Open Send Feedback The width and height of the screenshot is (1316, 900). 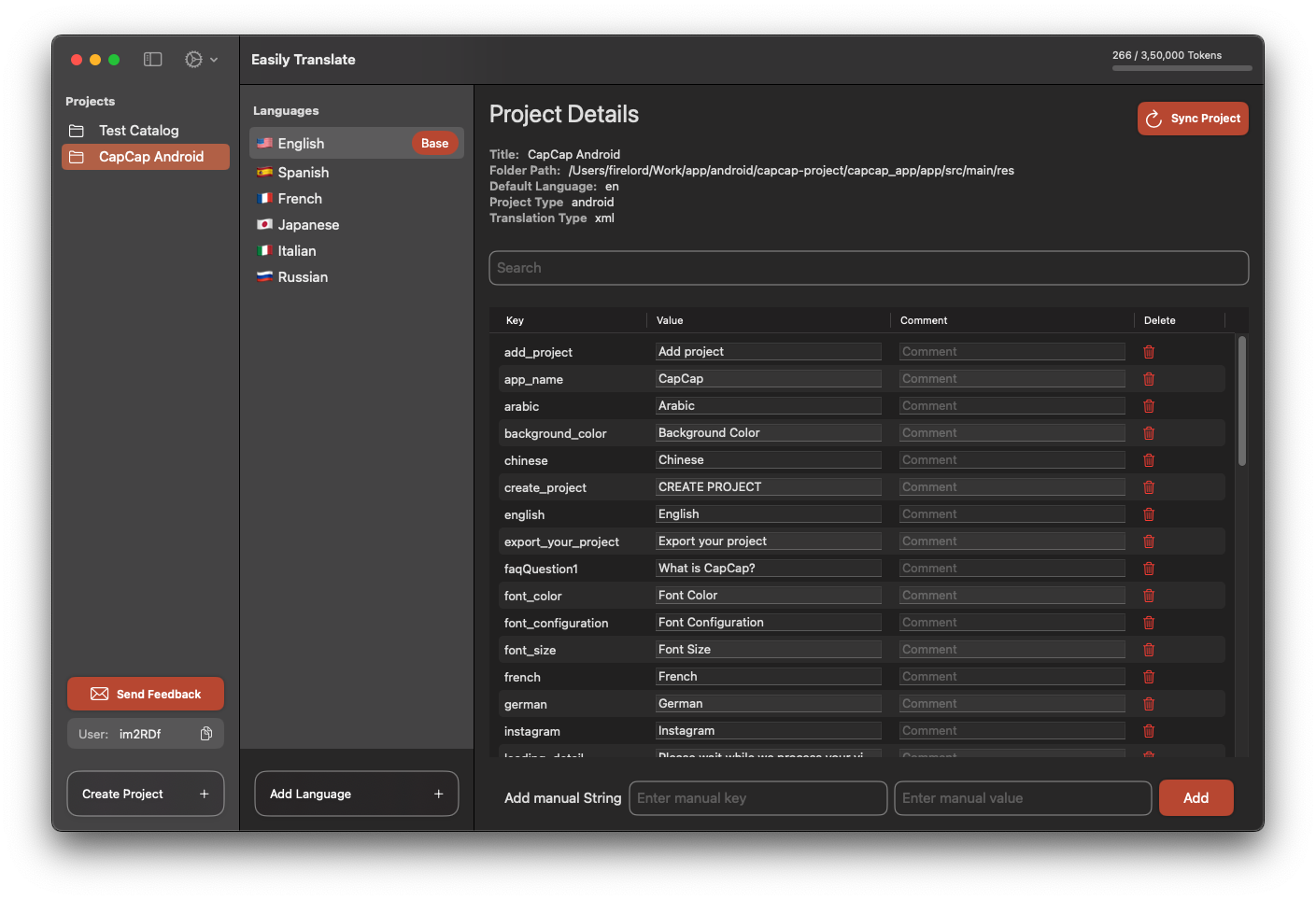point(146,694)
